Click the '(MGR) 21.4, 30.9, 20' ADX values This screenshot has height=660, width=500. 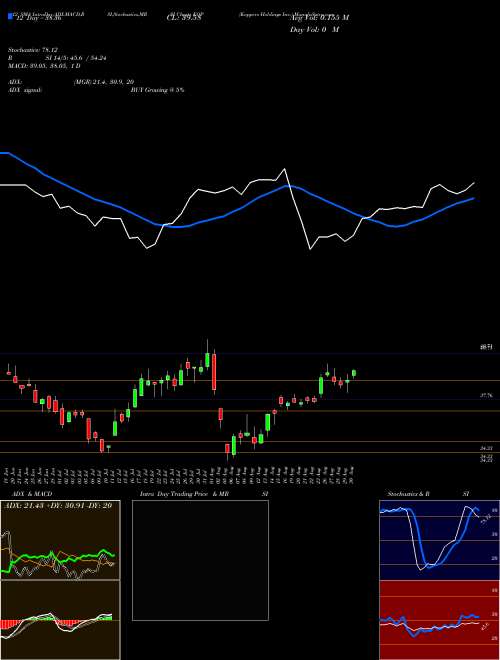tap(104, 82)
